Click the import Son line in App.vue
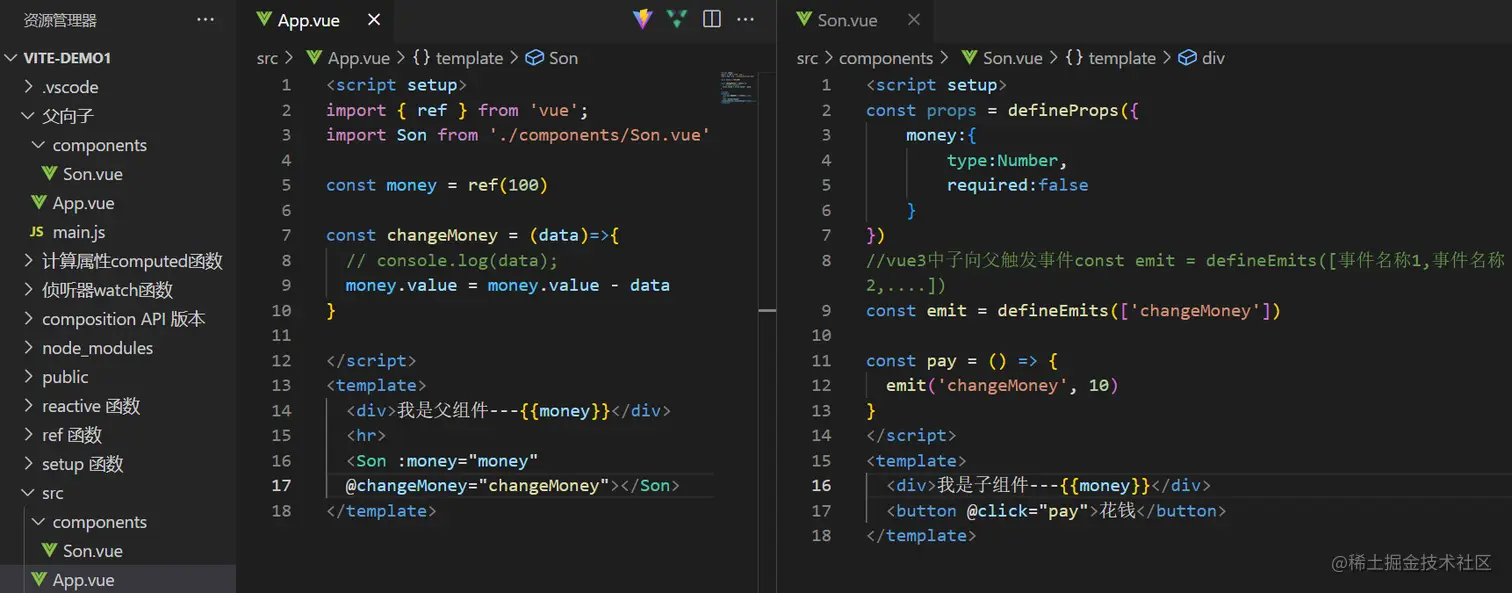The width and height of the screenshot is (1512, 593). coord(518,135)
